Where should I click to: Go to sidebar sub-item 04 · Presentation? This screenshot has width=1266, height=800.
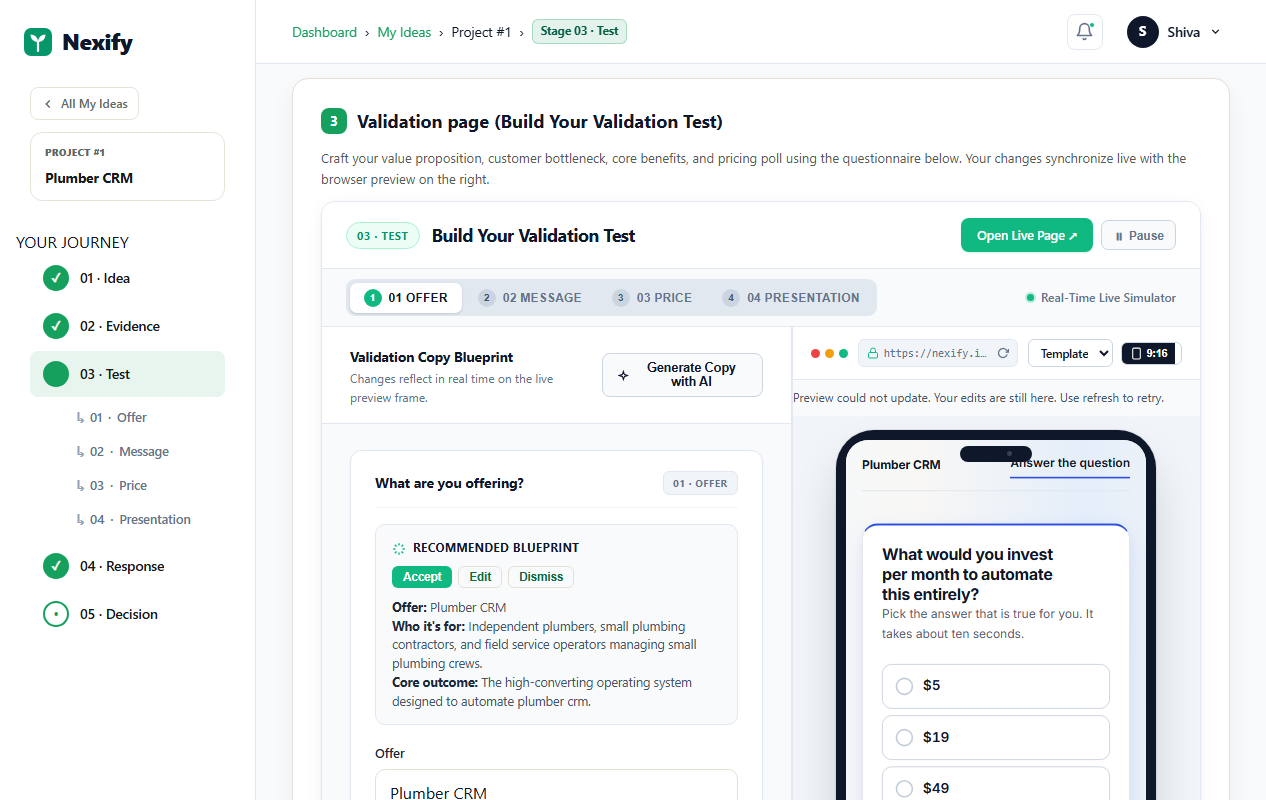tap(133, 519)
